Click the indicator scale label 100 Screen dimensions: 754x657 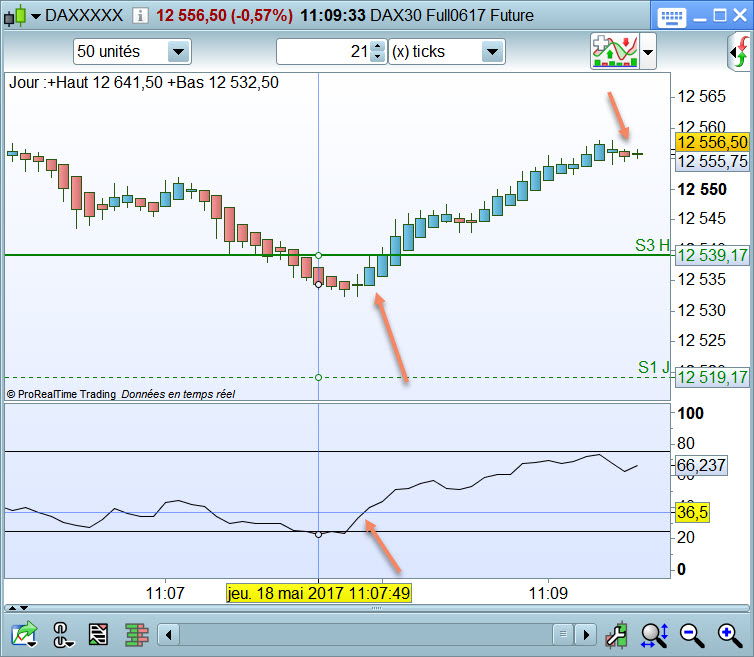pyautogui.click(x=691, y=413)
